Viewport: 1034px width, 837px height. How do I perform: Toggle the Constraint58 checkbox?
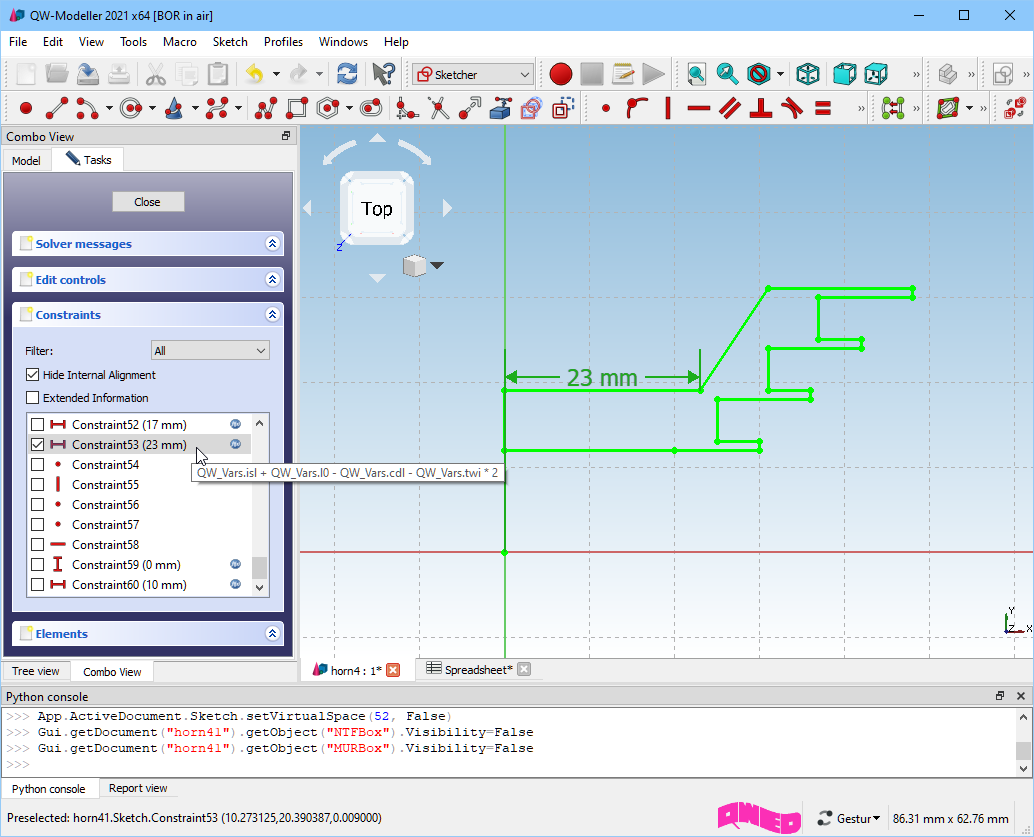pyautogui.click(x=38, y=545)
